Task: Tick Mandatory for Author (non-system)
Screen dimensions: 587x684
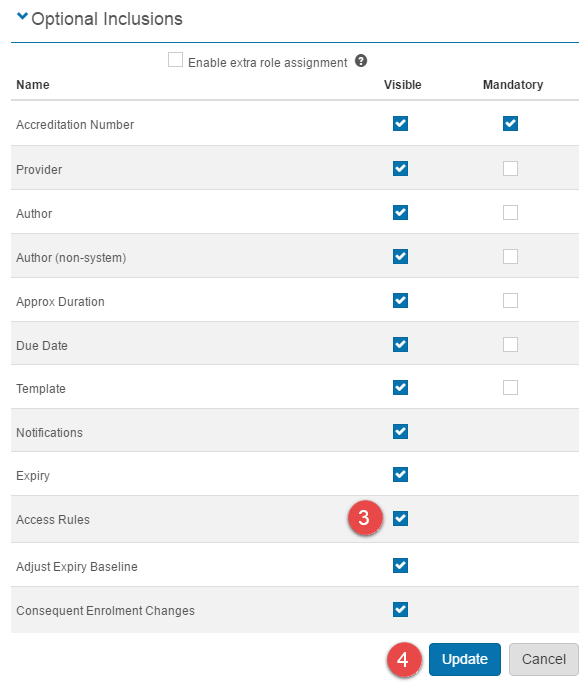Action: click(510, 256)
